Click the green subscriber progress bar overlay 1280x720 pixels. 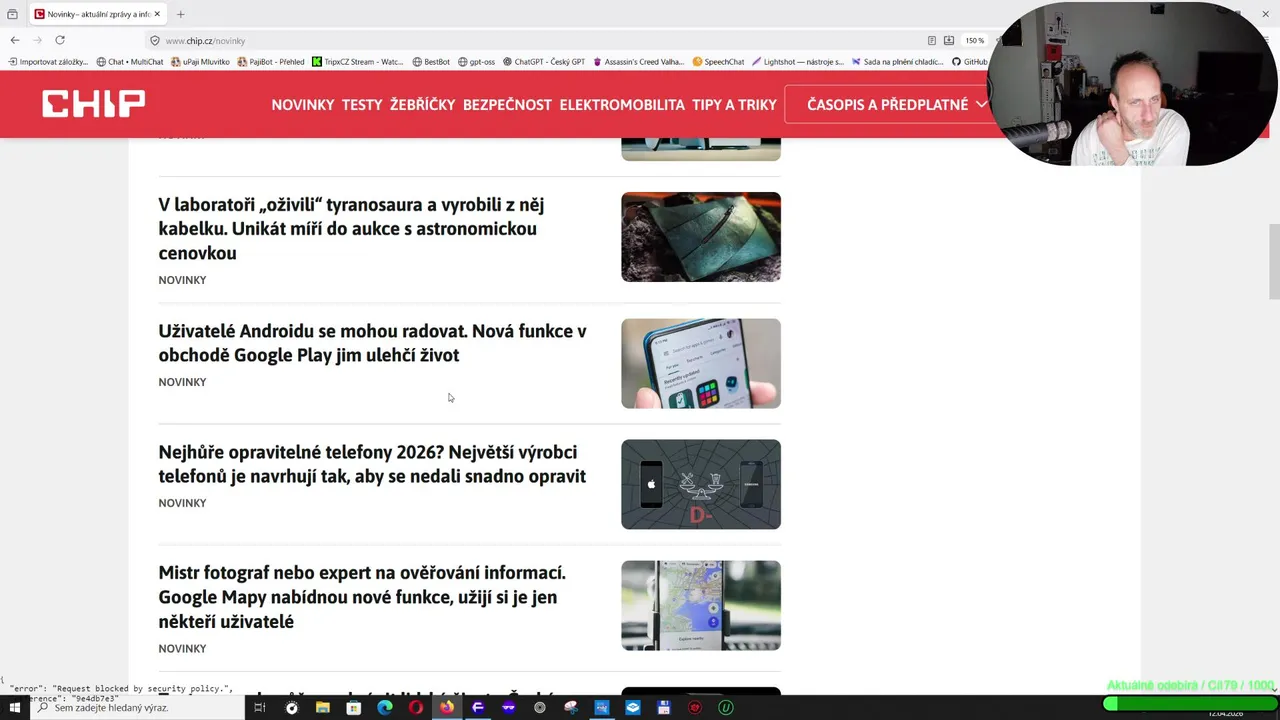coord(1189,704)
